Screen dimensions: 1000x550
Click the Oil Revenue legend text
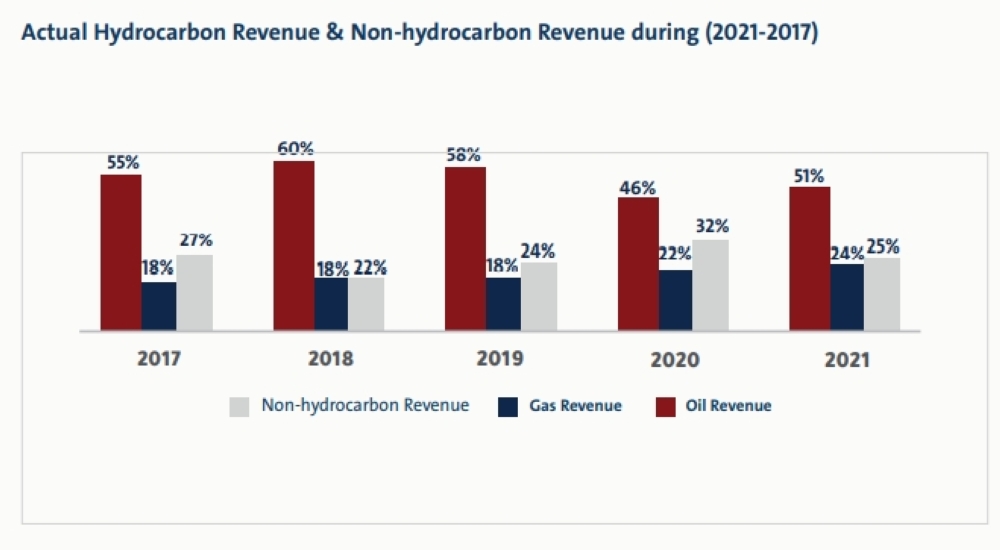coord(728,406)
